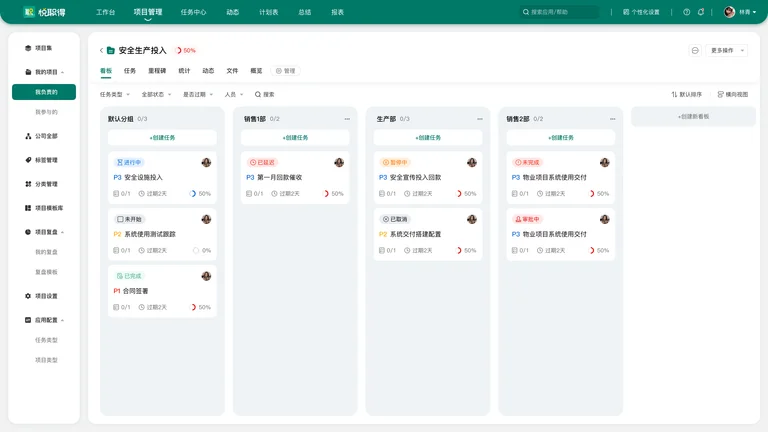Click overdue clock icon on 安全宣传投入回款 card
This screenshot has height=432, width=768.
point(407,194)
